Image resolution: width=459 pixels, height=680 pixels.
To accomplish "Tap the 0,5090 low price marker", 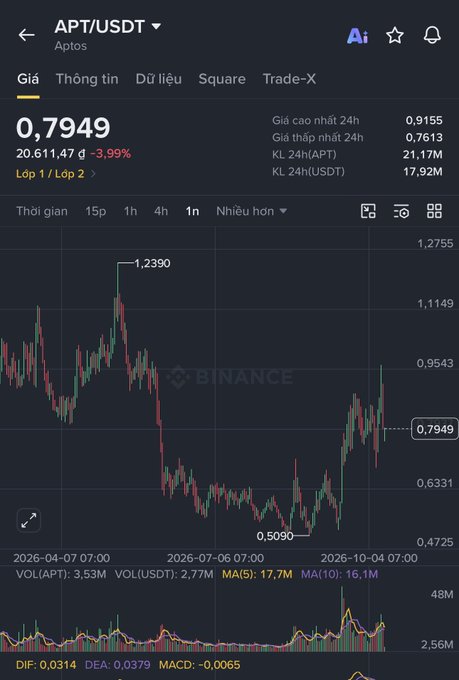I will tap(275, 536).
